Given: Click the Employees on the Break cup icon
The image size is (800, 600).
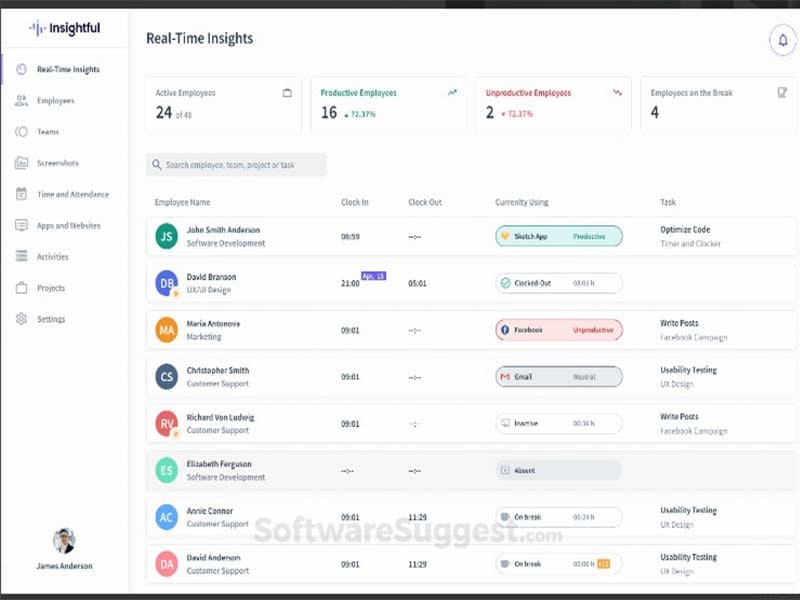Looking at the screenshot, I should 782,92.
